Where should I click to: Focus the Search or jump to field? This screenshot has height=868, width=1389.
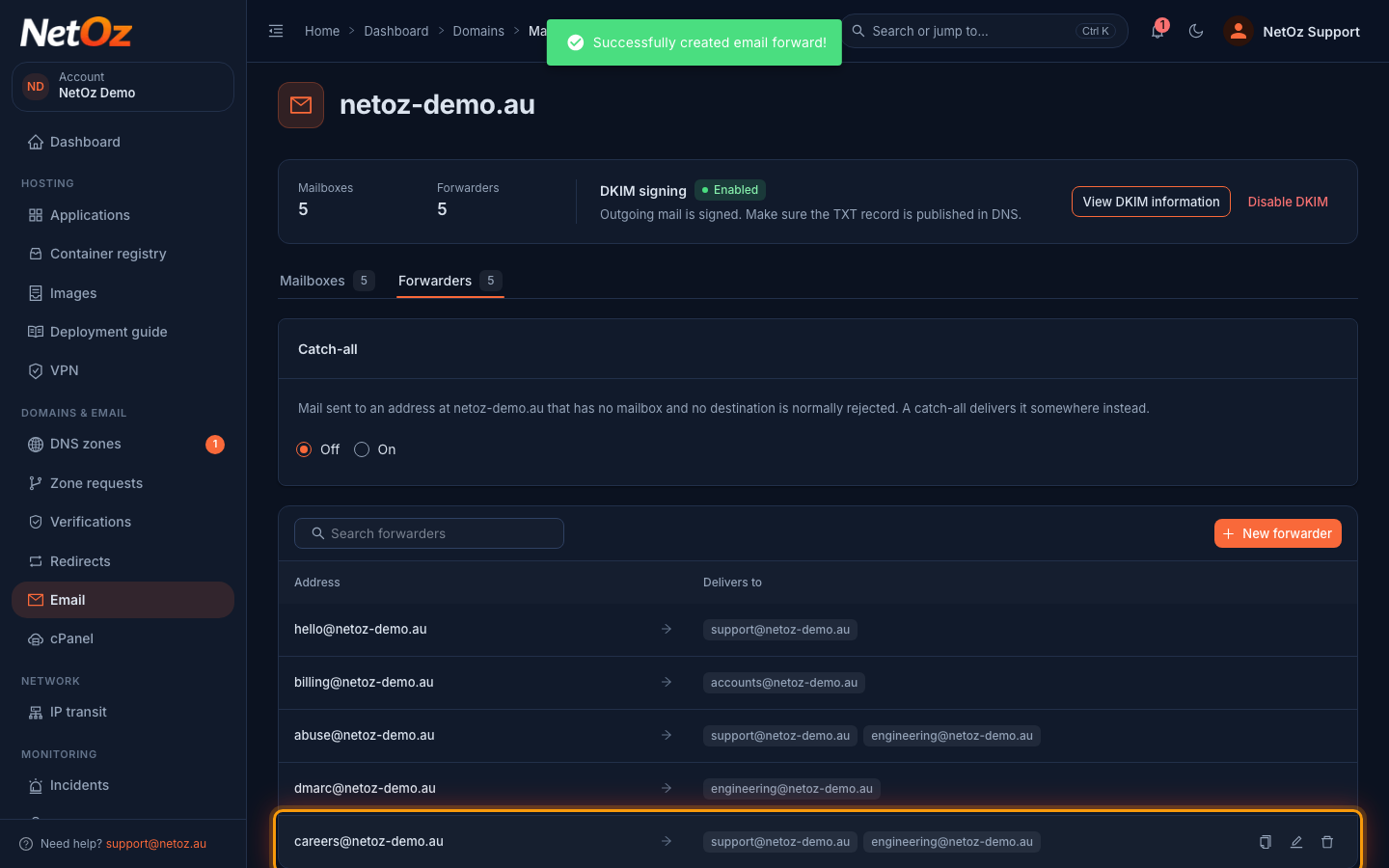(985, 31)
